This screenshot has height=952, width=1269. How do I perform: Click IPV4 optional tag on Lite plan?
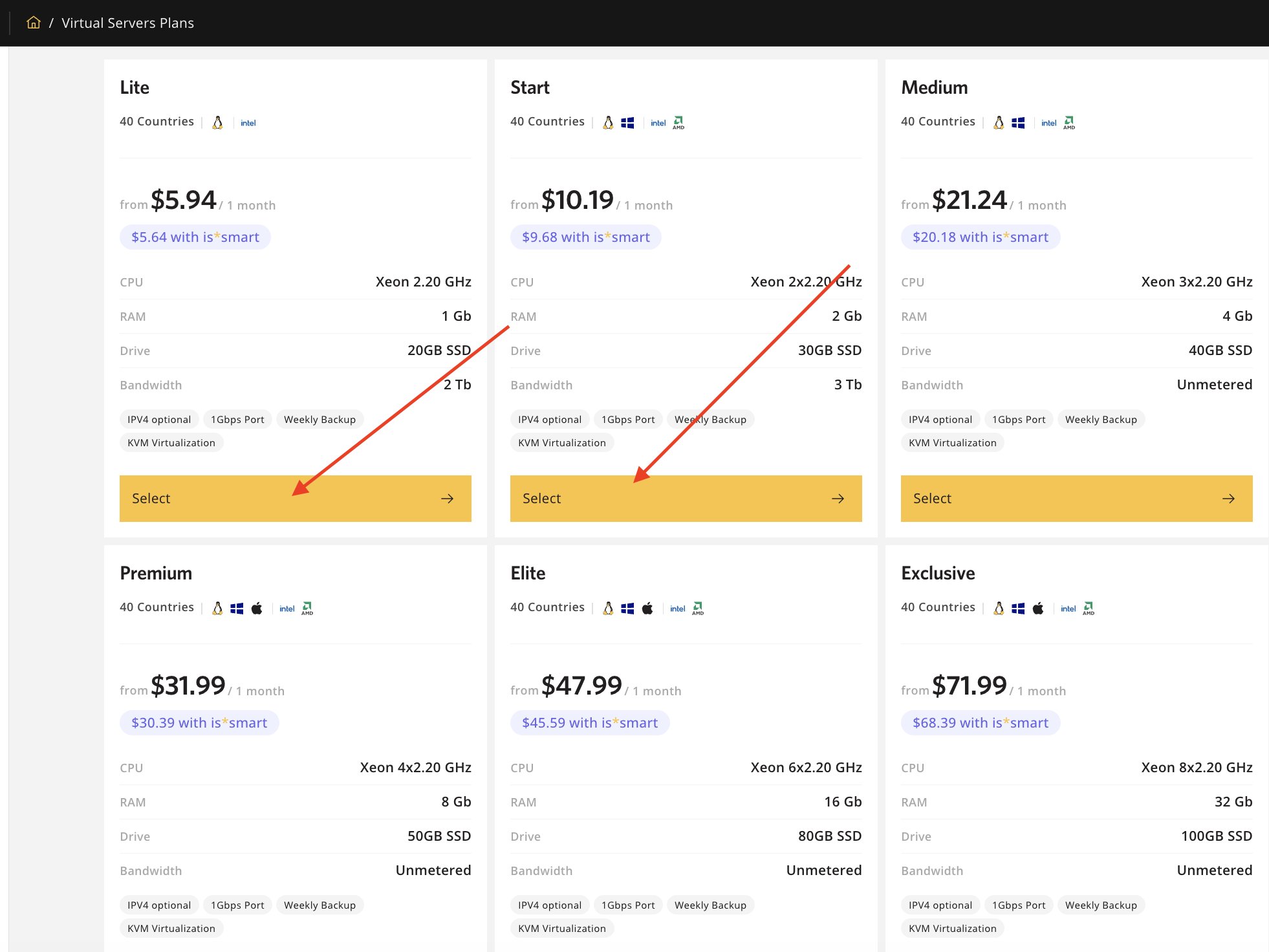159,420
